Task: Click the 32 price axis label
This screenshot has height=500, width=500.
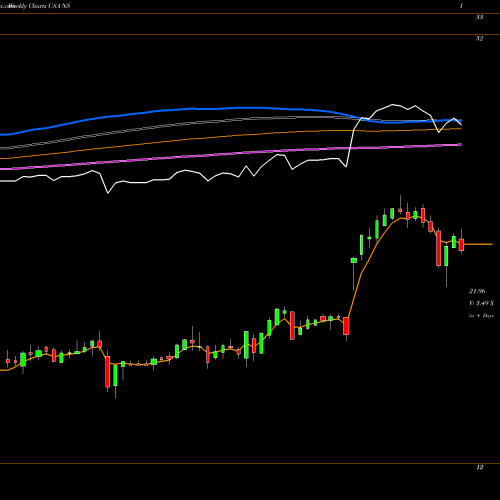Action: [x=479, y=38]
